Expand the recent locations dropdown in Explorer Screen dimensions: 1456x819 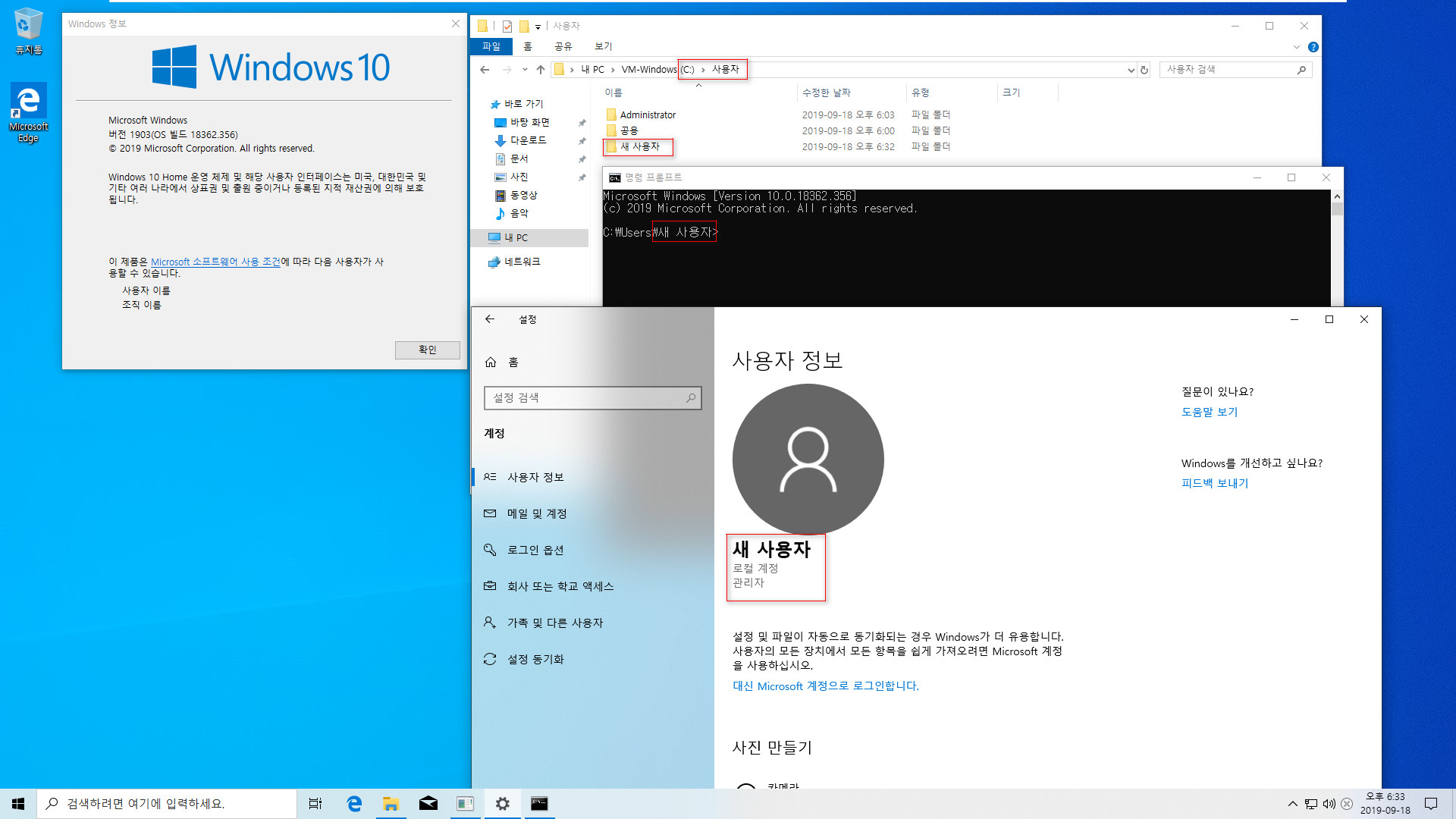(525, 70)
